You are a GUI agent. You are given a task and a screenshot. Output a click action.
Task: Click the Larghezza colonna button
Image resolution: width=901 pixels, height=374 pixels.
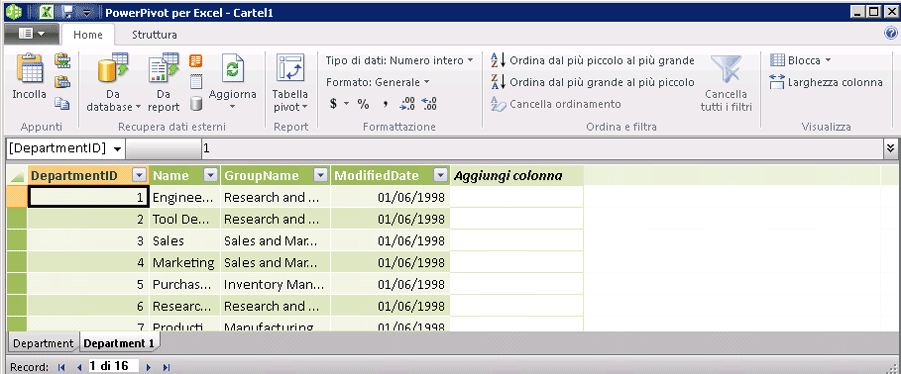(826, 82)
